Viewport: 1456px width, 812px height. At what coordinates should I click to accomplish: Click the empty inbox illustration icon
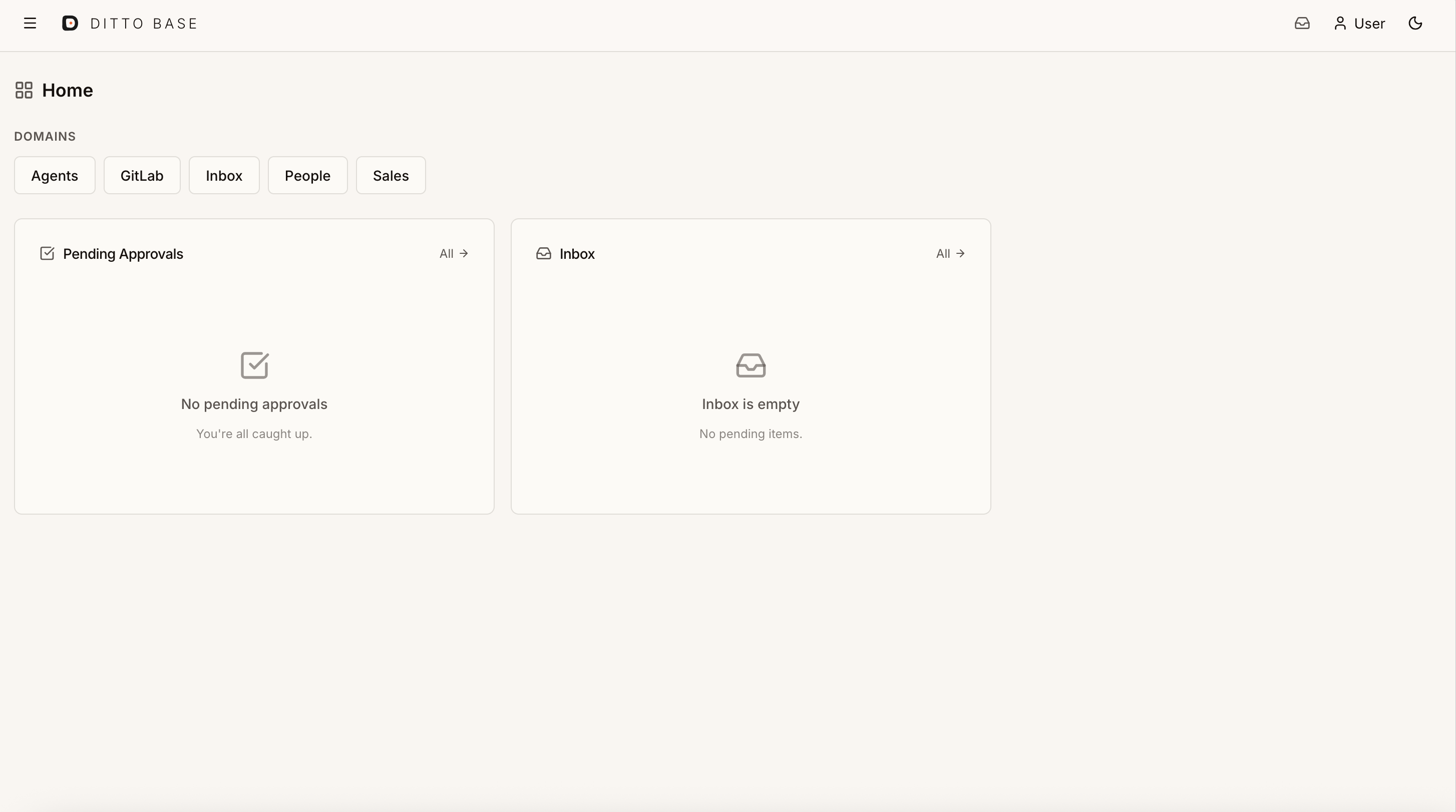click(751, 365)
